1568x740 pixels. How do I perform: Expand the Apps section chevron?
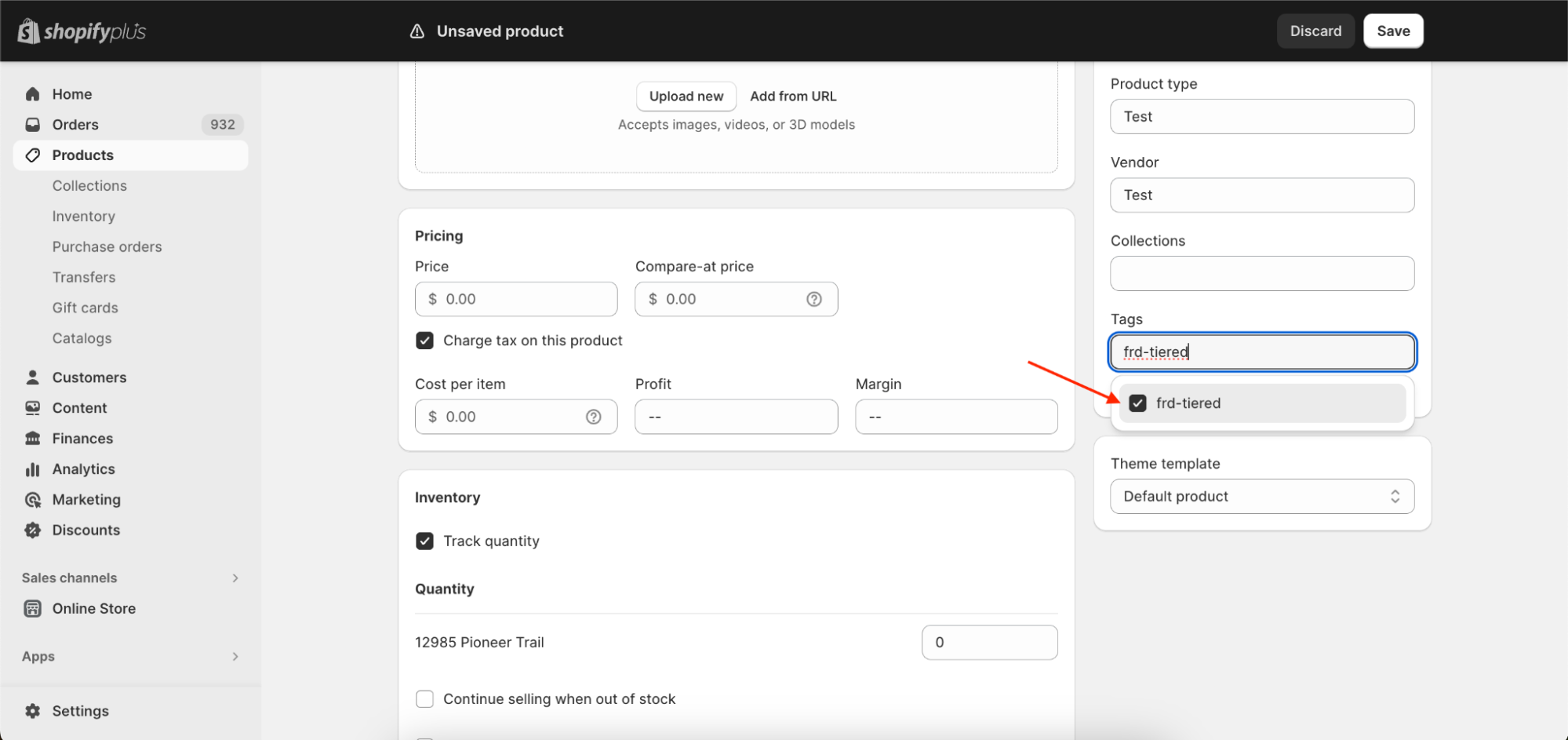click(235, 657)
